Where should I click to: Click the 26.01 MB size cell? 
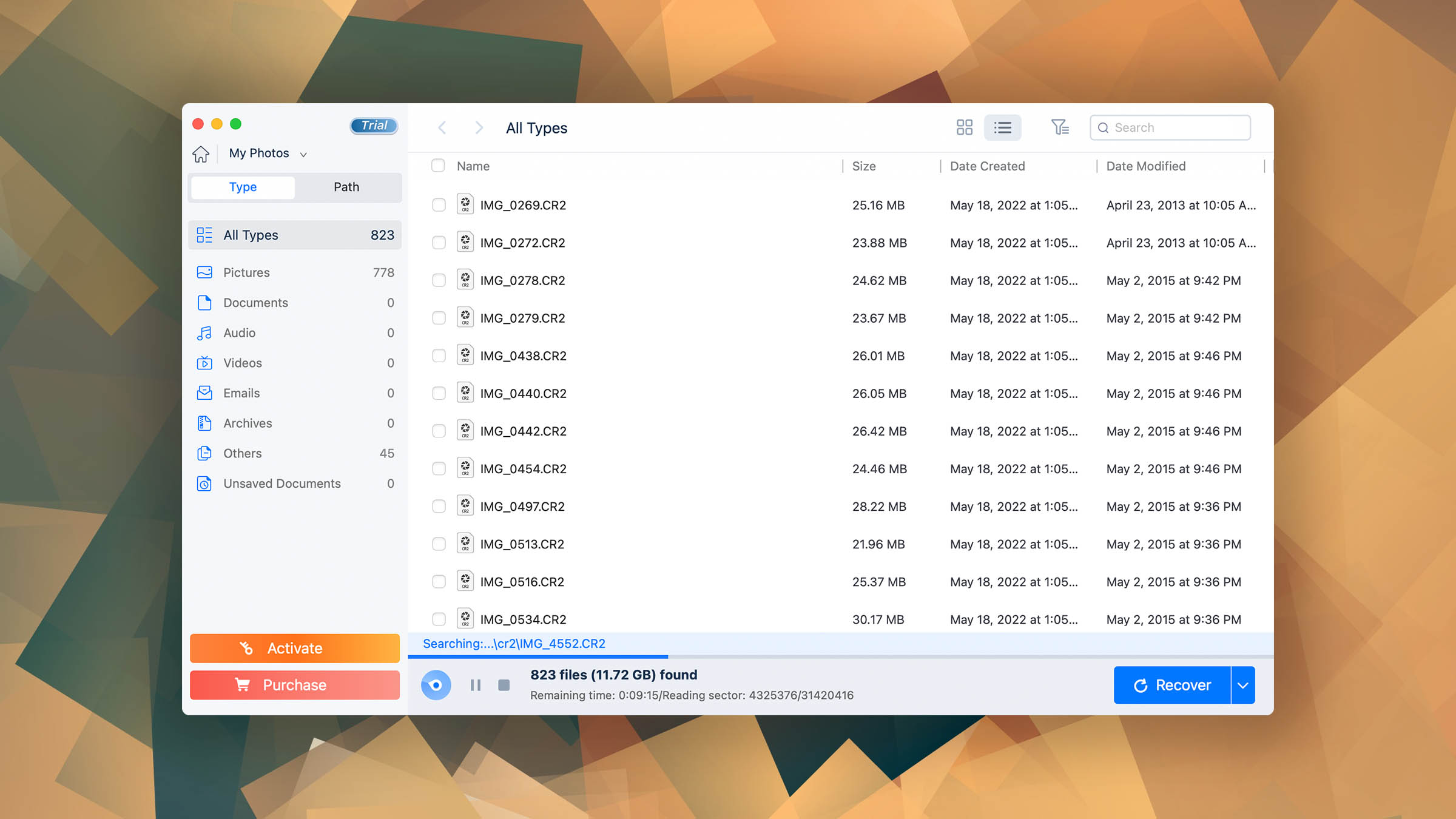pyautogui.click(x=878, y=356)
